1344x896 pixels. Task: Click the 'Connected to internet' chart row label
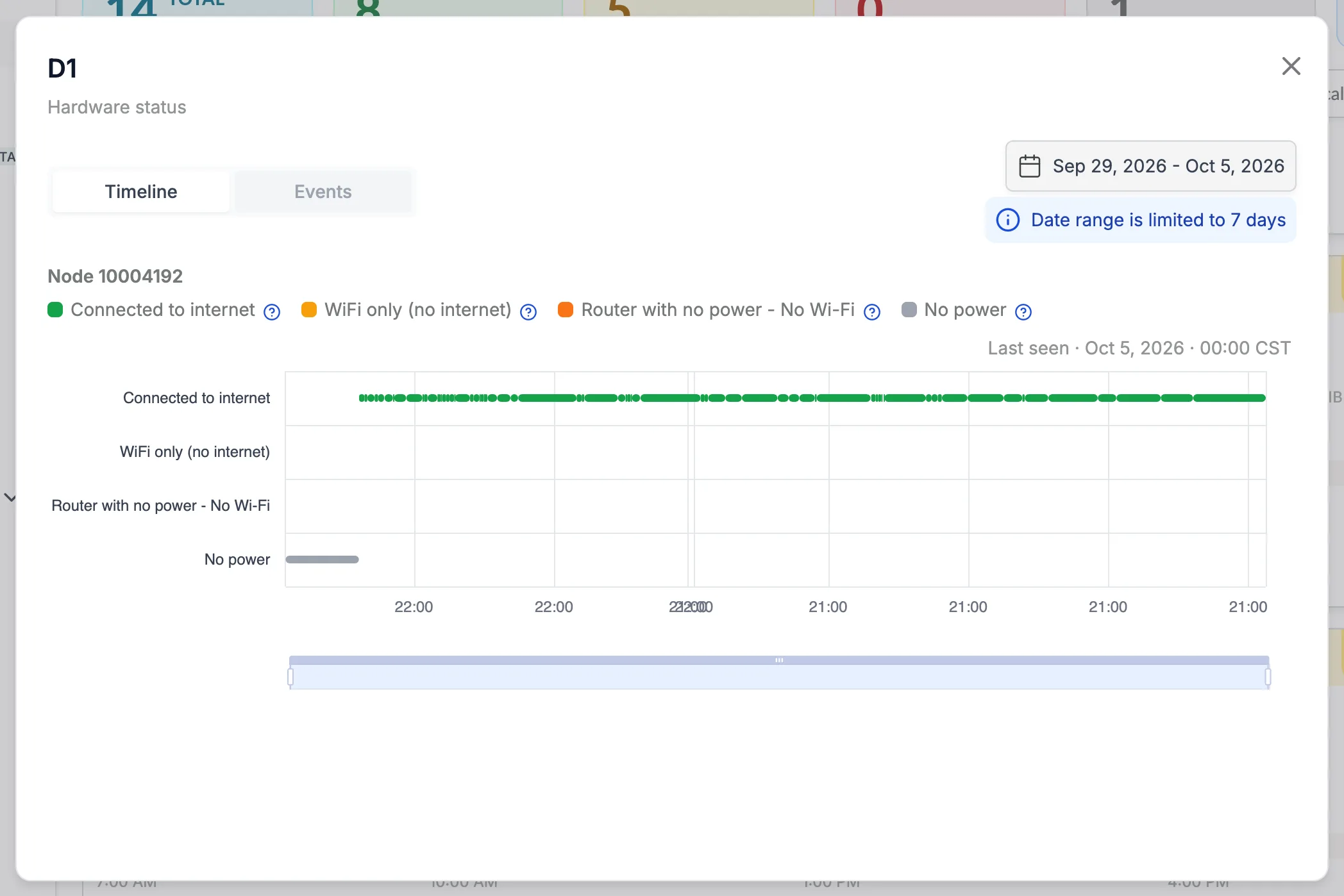click(197, 398)
